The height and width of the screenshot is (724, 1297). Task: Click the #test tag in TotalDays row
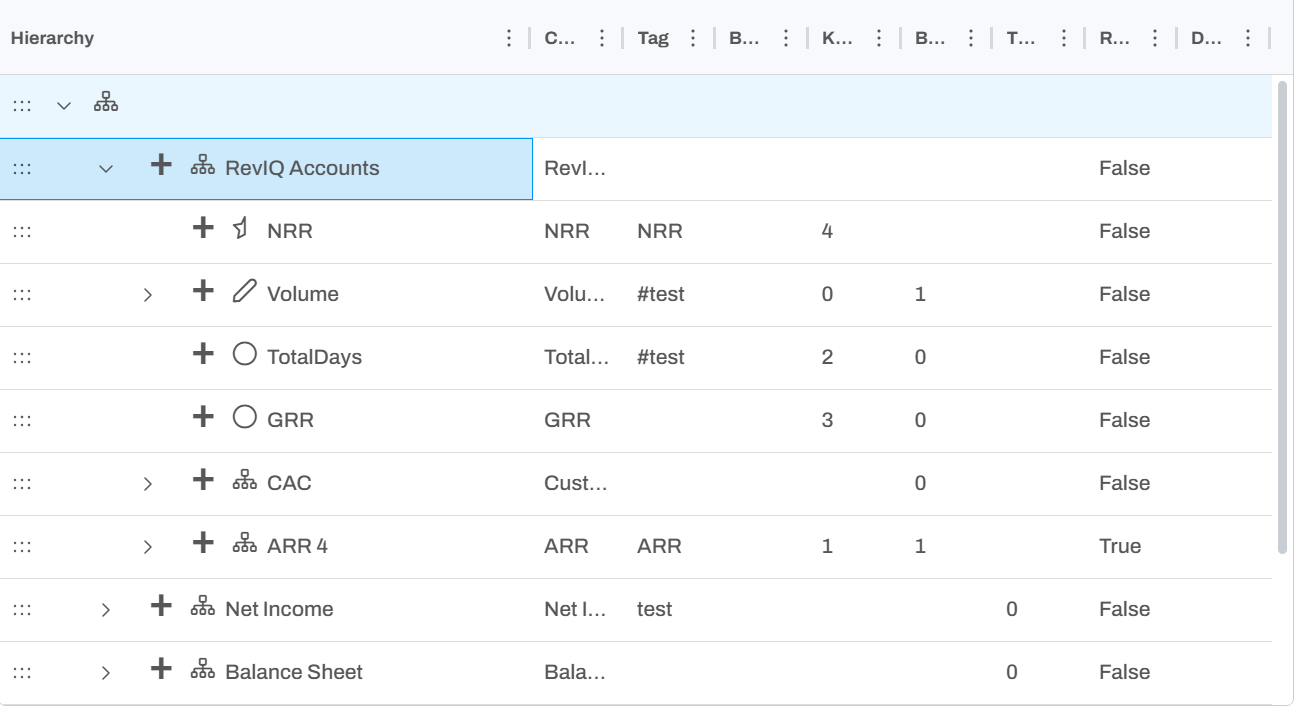click(660, 357)
